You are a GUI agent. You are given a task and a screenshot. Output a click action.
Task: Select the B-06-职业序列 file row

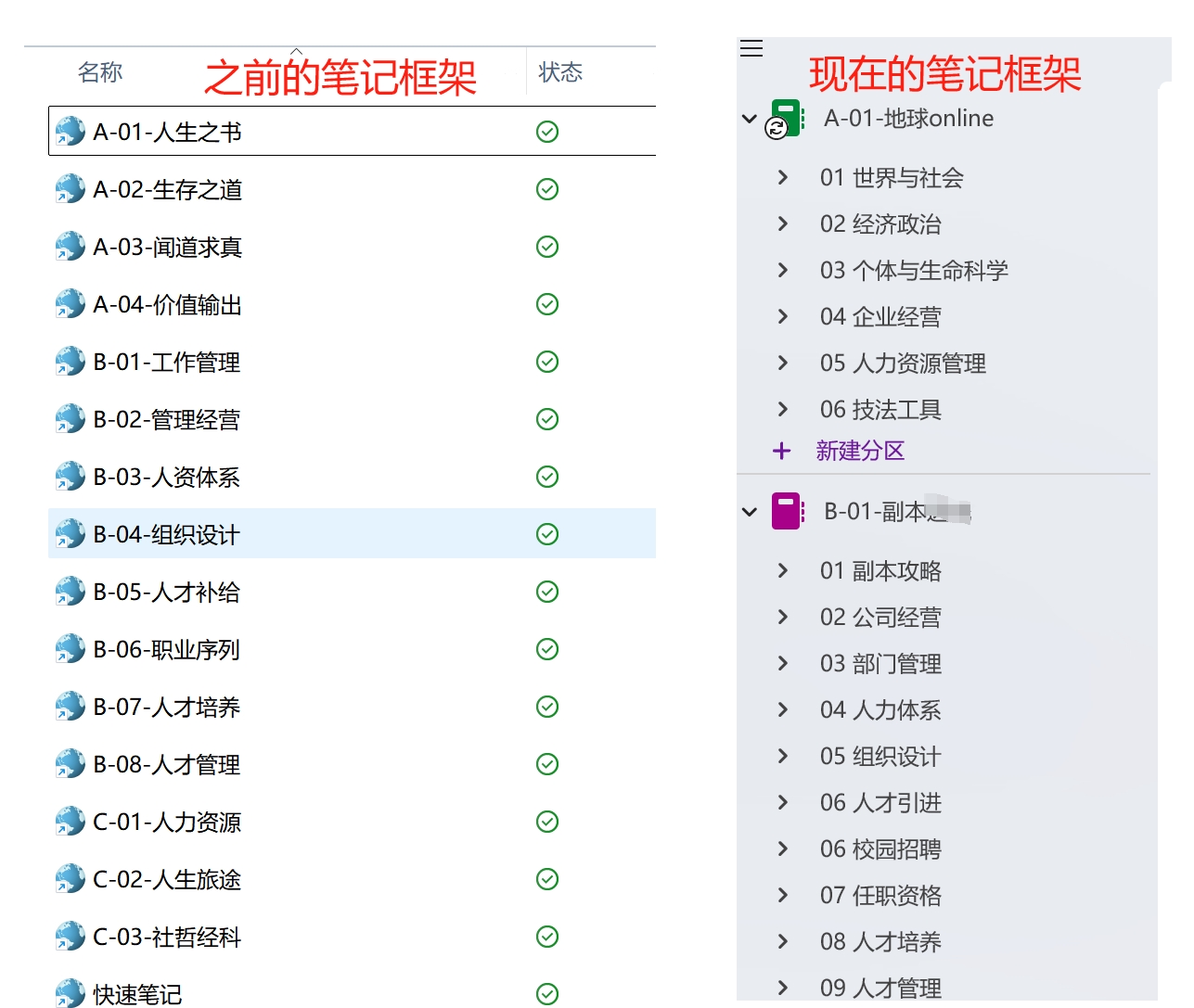point(167,649)
